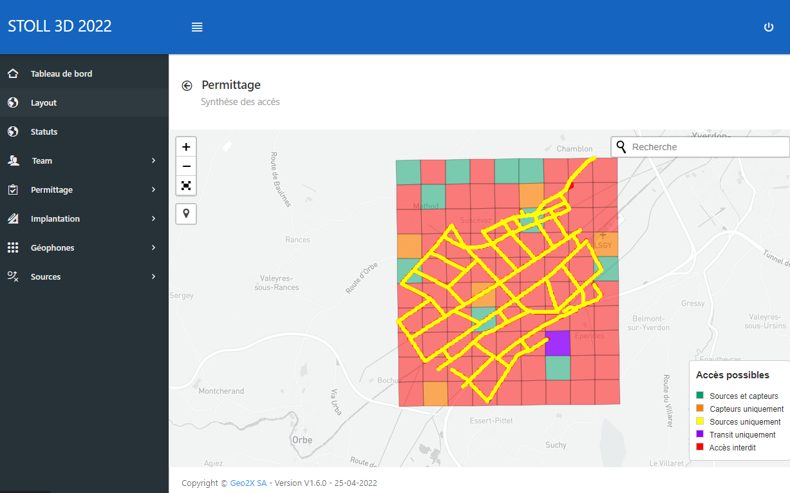
Task: Click the magnifier icon in search box
Action: coord(622,147)
